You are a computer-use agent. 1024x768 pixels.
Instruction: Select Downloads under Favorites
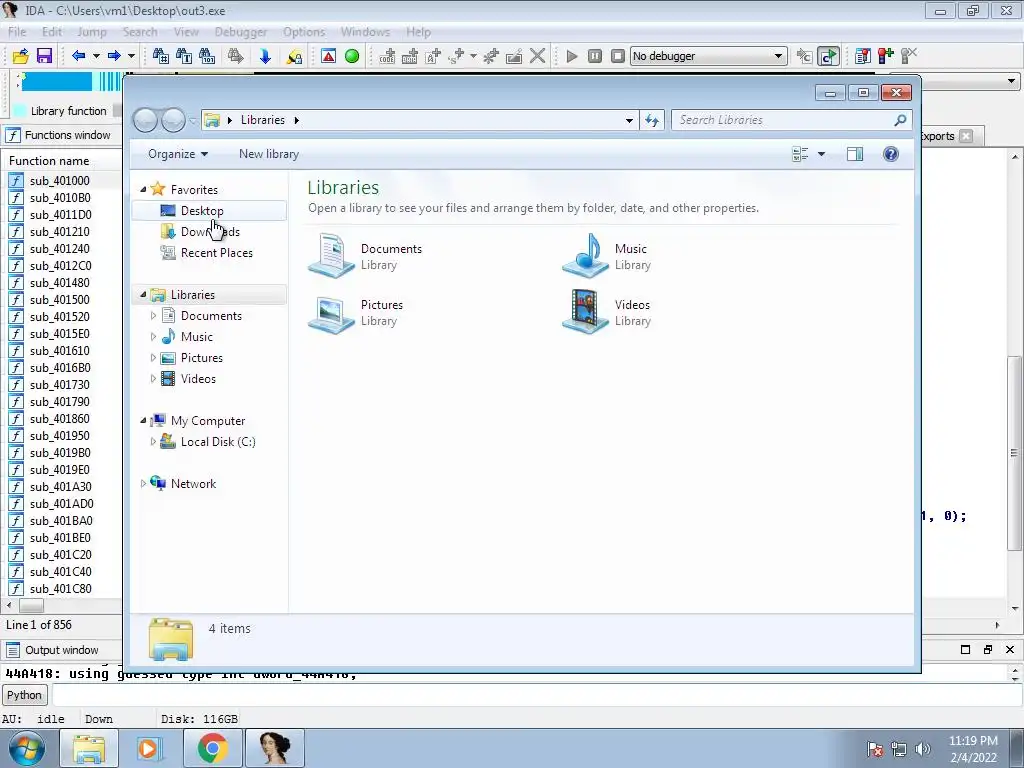[x=209, y=232]
